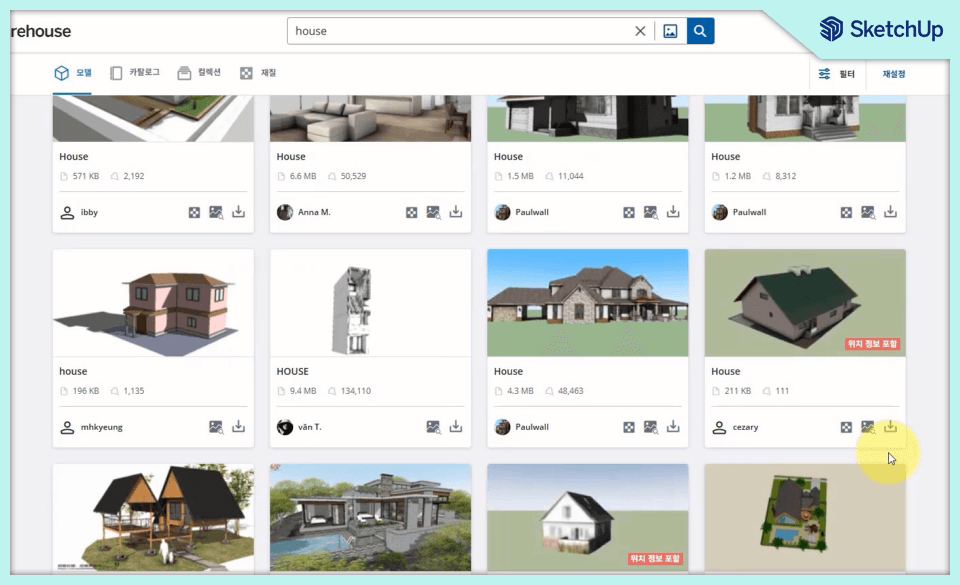Download the 4.3 MB House by Paulwall
960x585 pixels.
673,427
